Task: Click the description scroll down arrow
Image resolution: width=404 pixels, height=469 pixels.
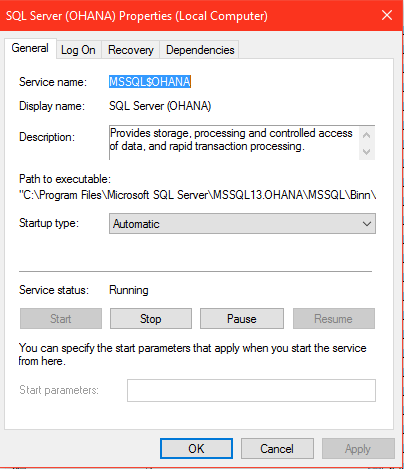Action: click(367, 152)
